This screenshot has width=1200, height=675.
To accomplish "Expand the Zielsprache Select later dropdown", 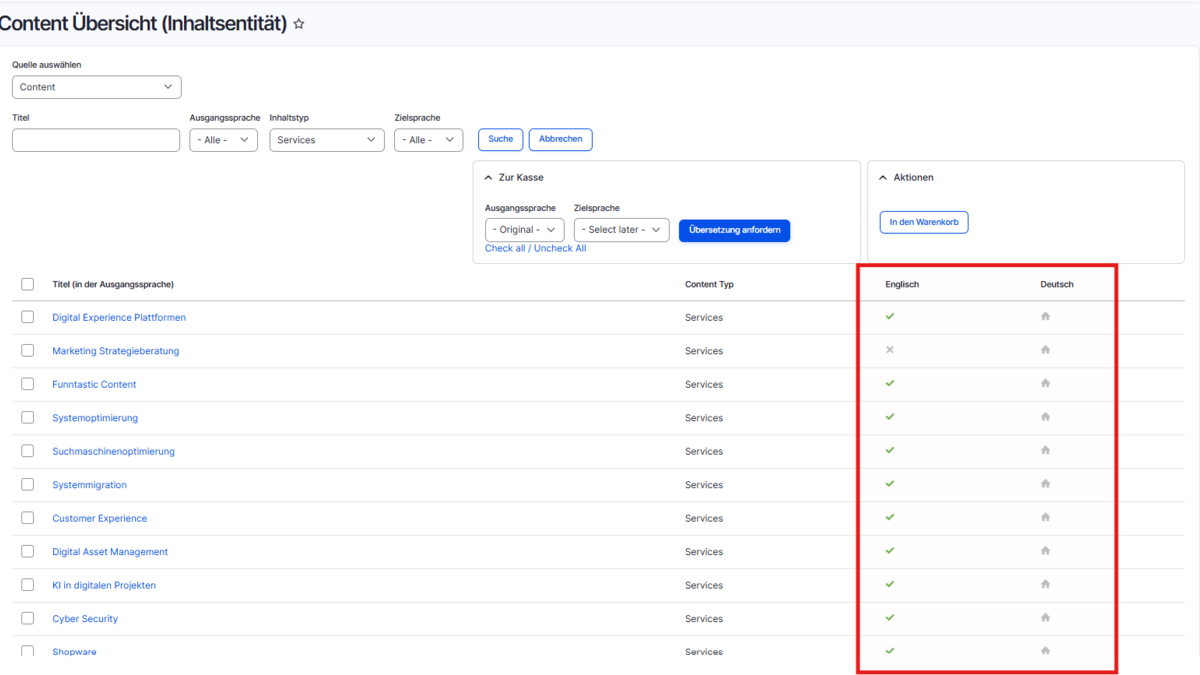I will pyautogui.click(x=620, y=230).
